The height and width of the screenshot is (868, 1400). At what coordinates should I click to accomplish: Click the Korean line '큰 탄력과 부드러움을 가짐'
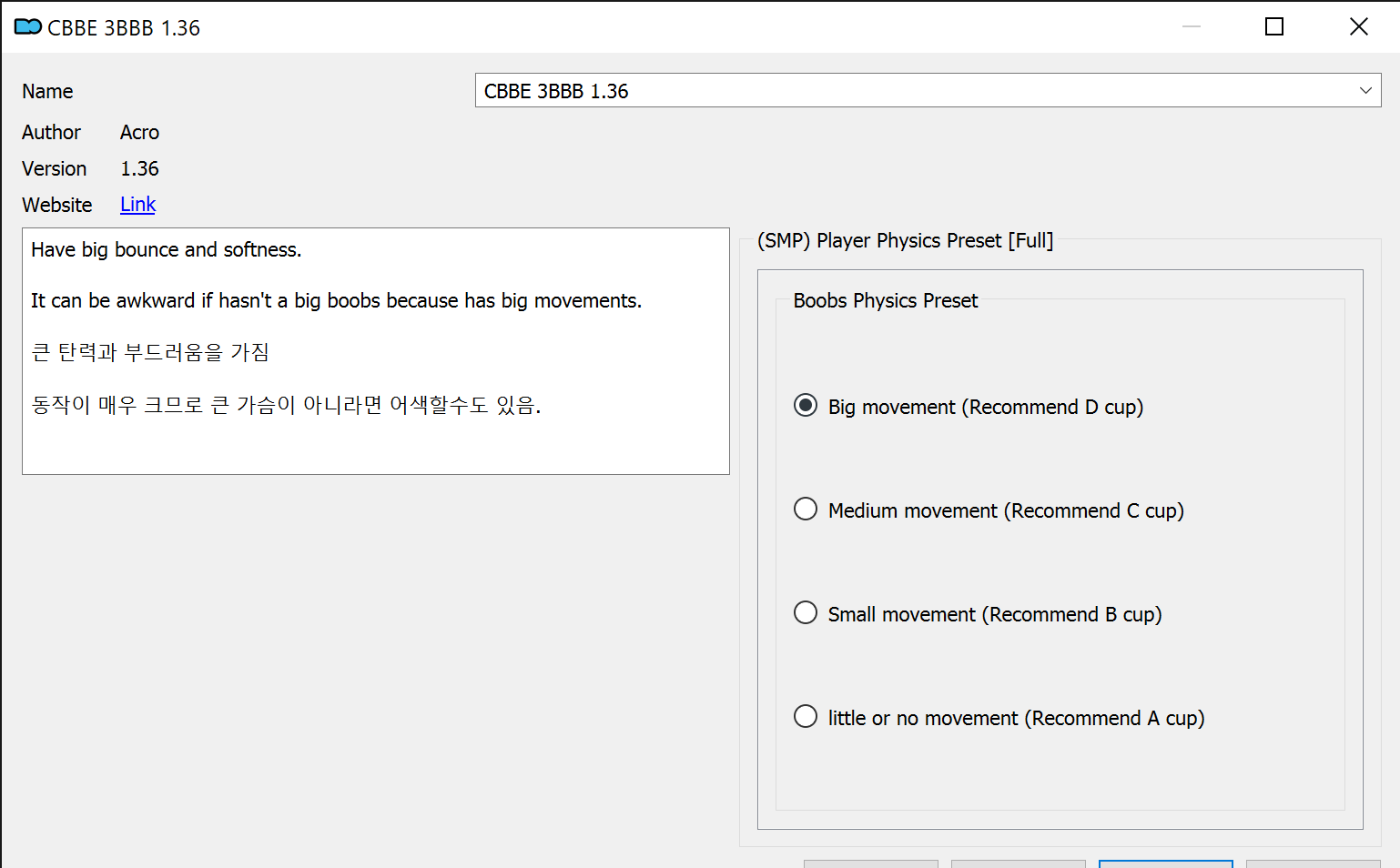[x=150, y=352]
